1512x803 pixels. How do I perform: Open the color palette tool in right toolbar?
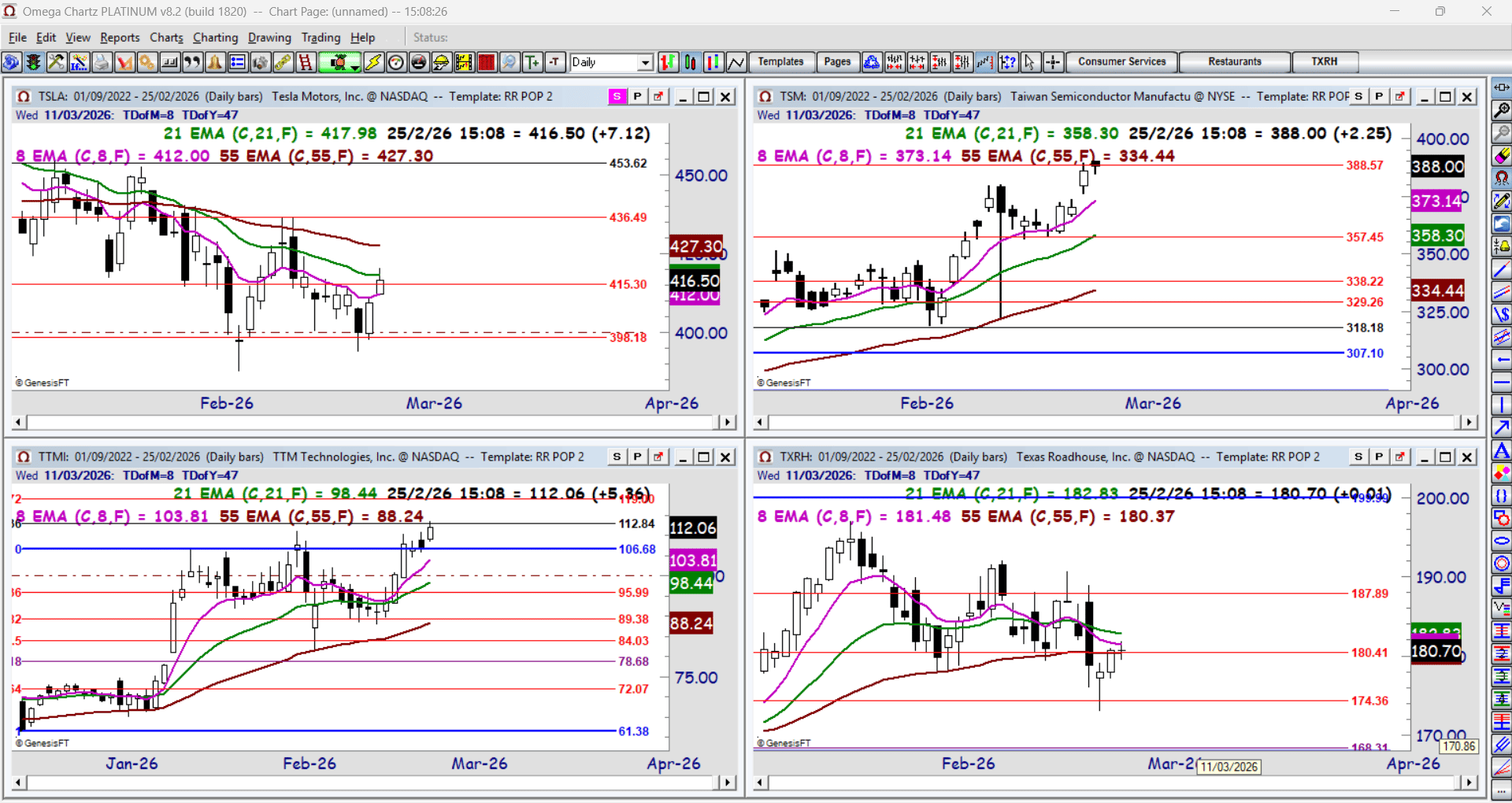click(x=1502, y=473)
